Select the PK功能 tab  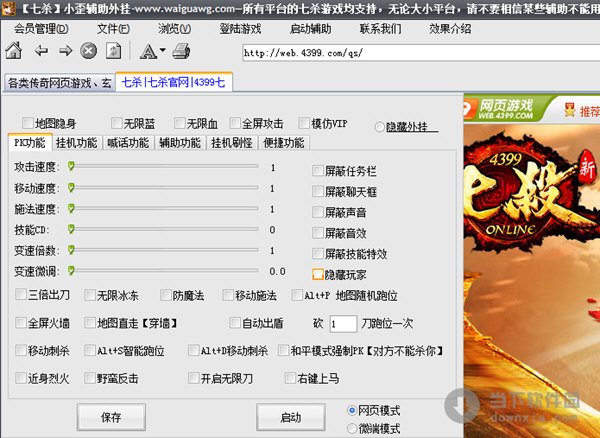click(30, 143)
